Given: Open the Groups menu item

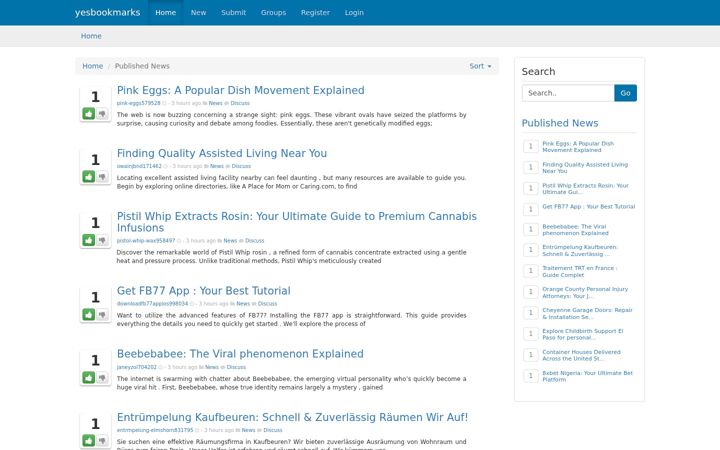Looking at the screenshot, I should (273, 12).
